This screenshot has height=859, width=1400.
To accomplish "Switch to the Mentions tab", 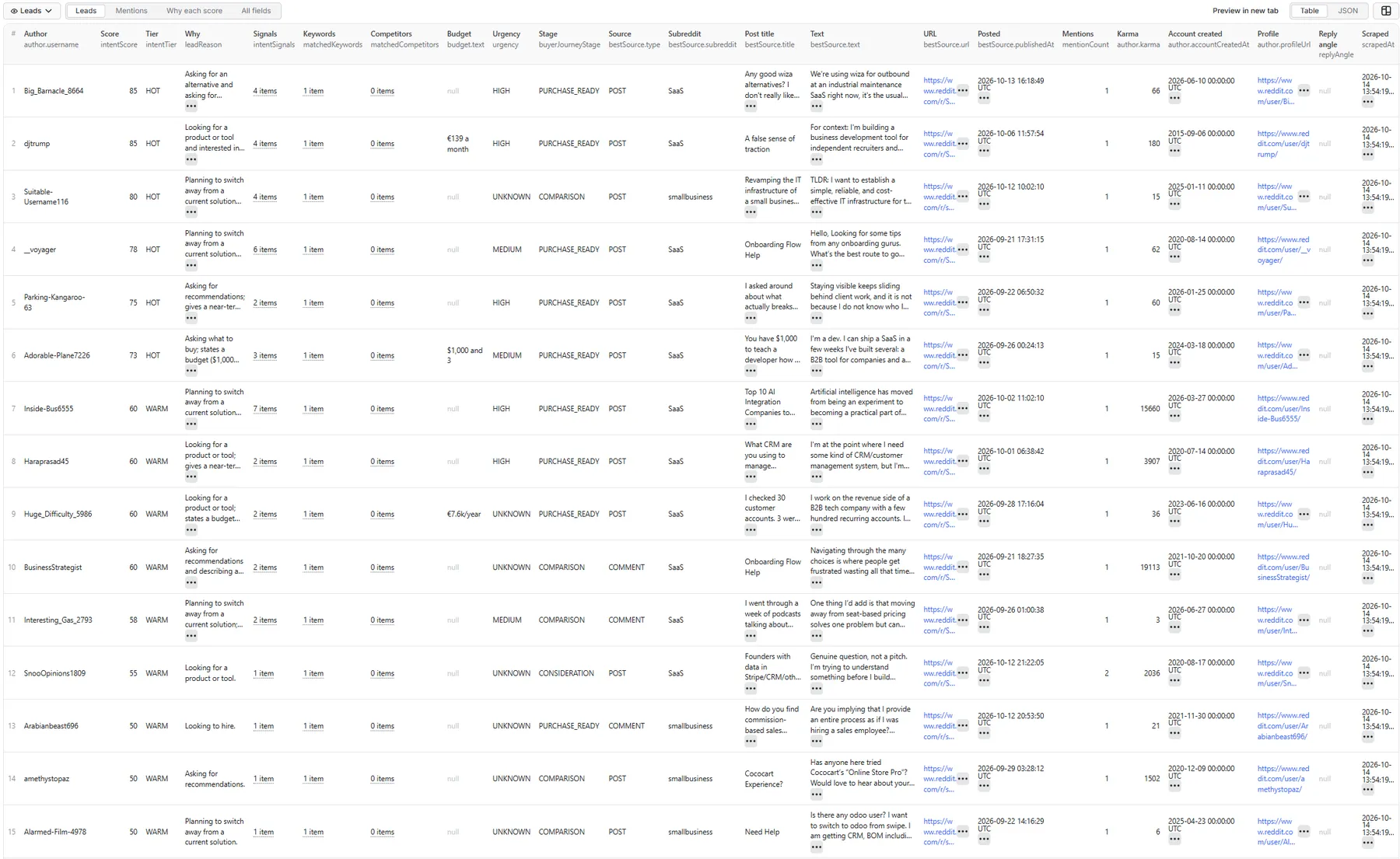I will click(x=131, y=11).
